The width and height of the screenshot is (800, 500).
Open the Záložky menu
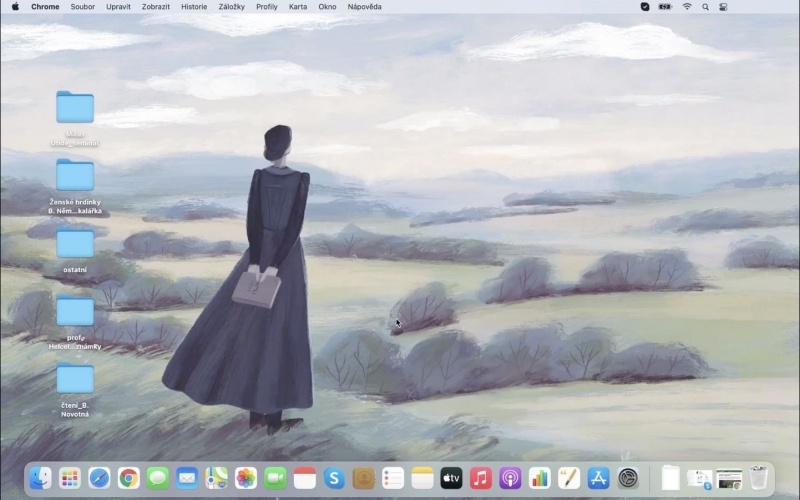pos(231,6)
